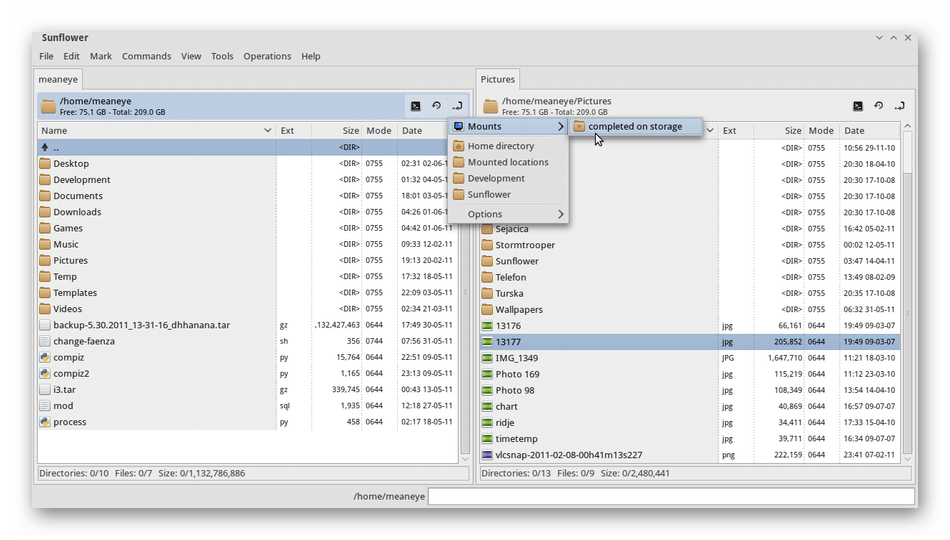950x540 pixels.
Task: Click the Name column sort arrow in left pane
Action: (267, 131)
